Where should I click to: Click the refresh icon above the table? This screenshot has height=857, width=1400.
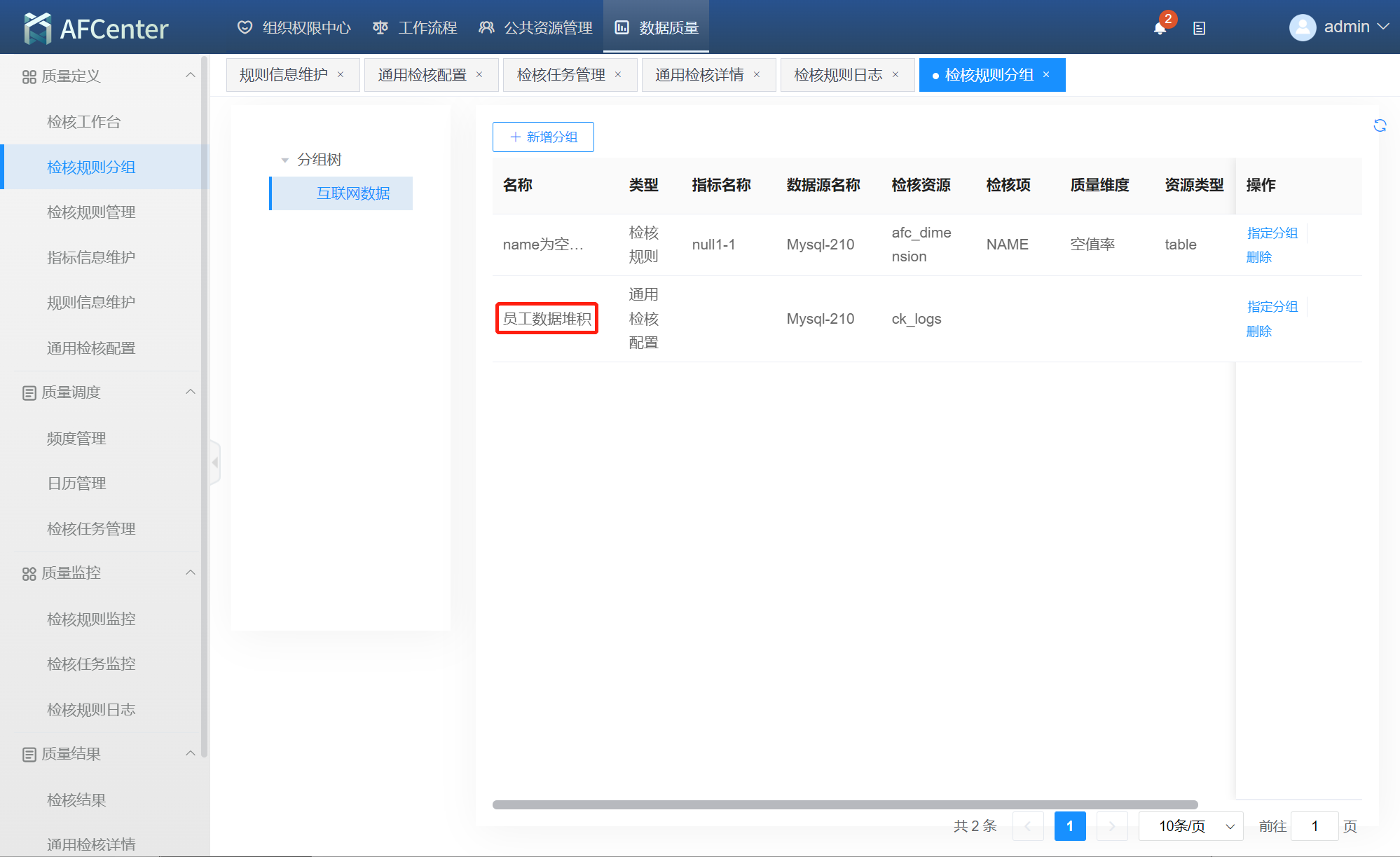pos(1380,125)
